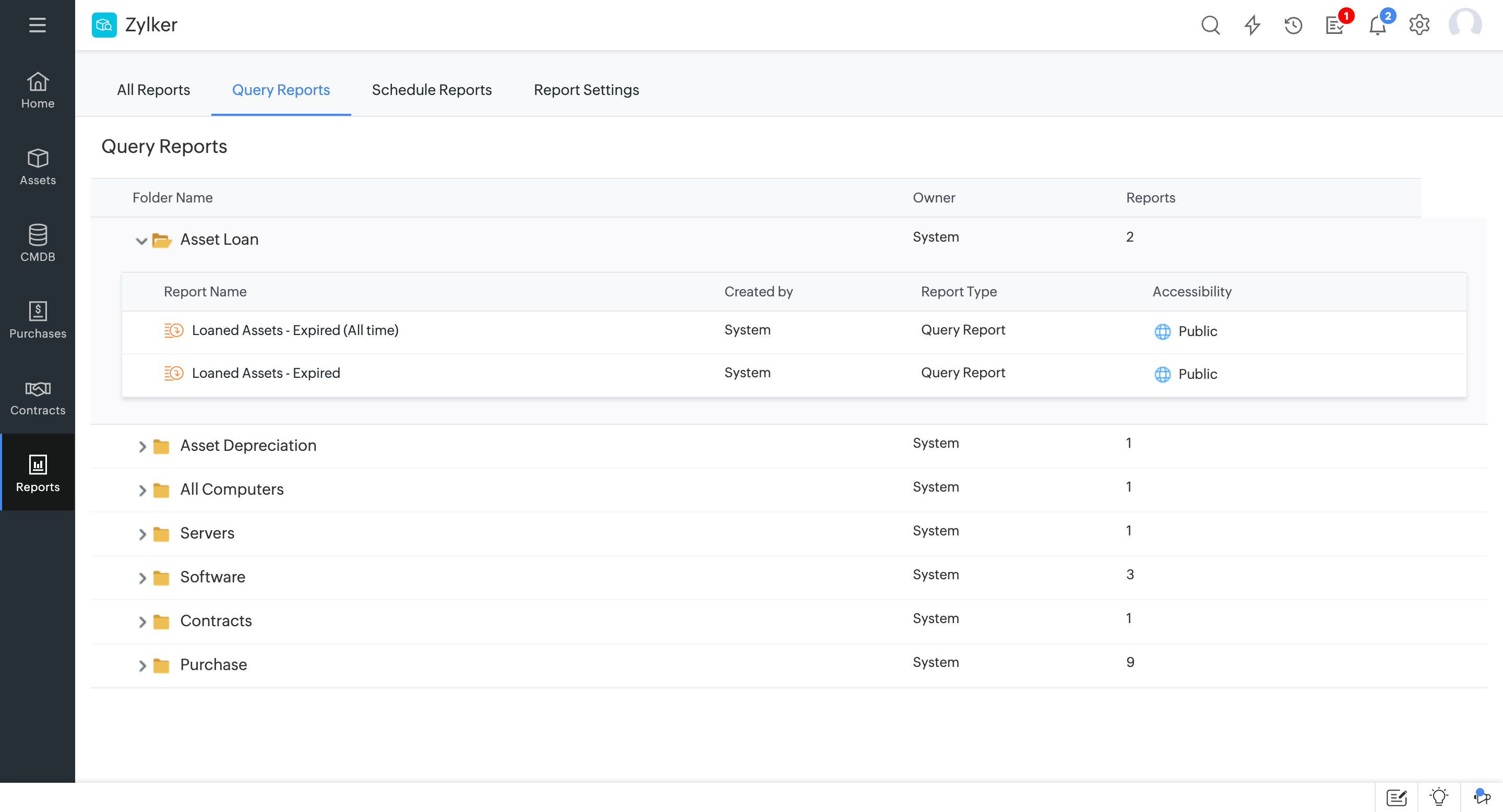The width and height of the screenshot is (1503, 812).
Task: Open Report Settings tab
Action: pyautogui.click(x=586, y=90)
